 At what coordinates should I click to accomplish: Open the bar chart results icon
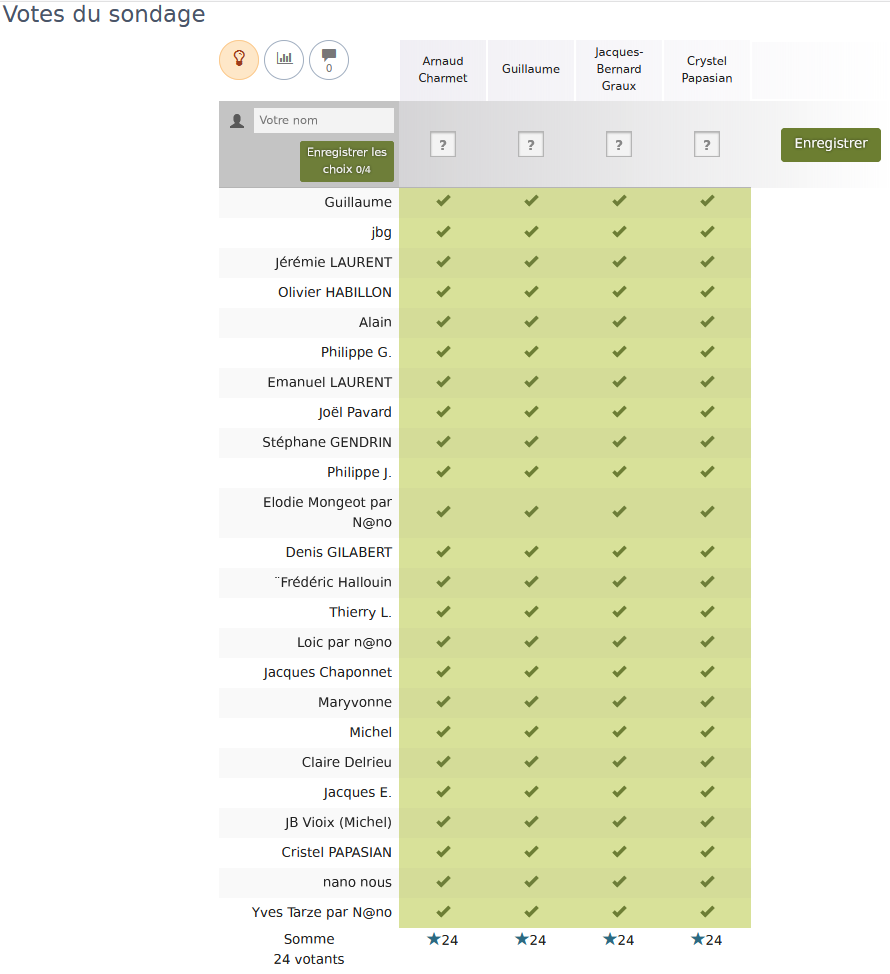pos(284,60)
